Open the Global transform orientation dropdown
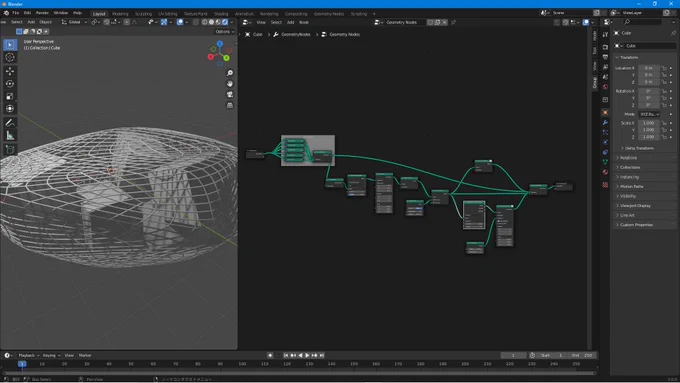 (x=75, y=22)
